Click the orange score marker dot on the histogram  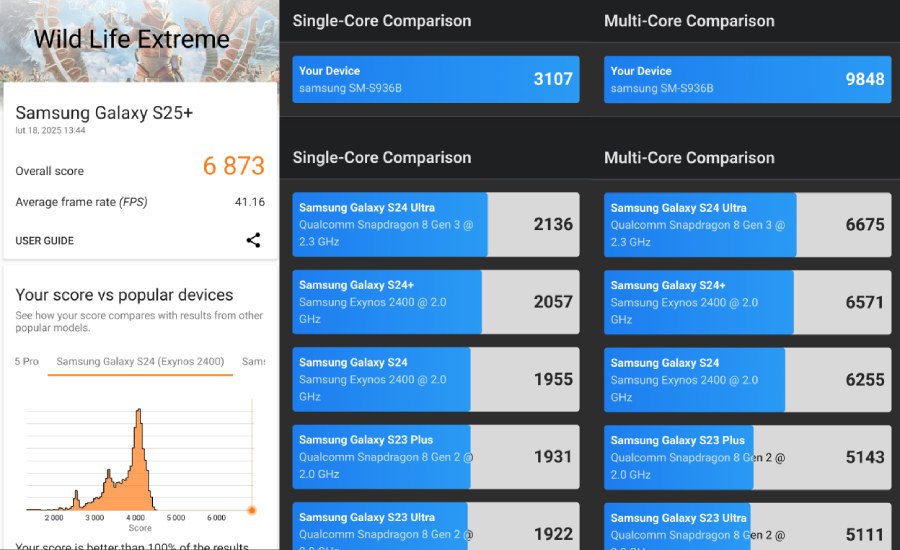point(251,510)
